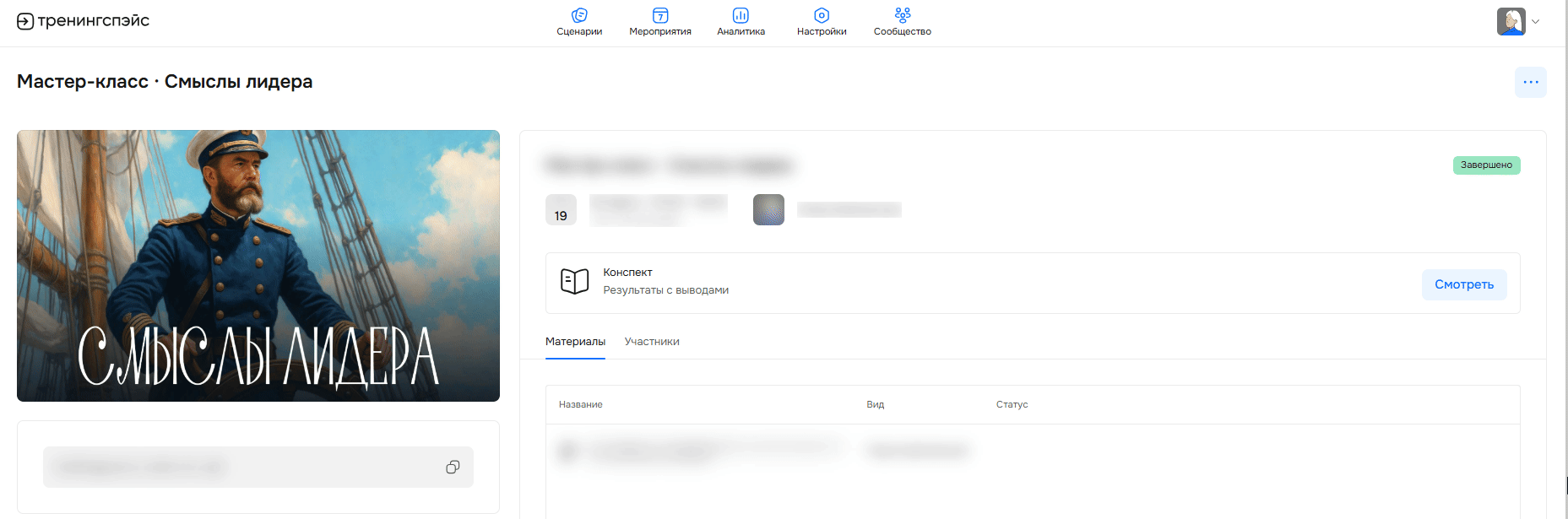The image size is (1568, 519).
Task: Open the Настройки hexagon icon
Action: pos(822,15)
